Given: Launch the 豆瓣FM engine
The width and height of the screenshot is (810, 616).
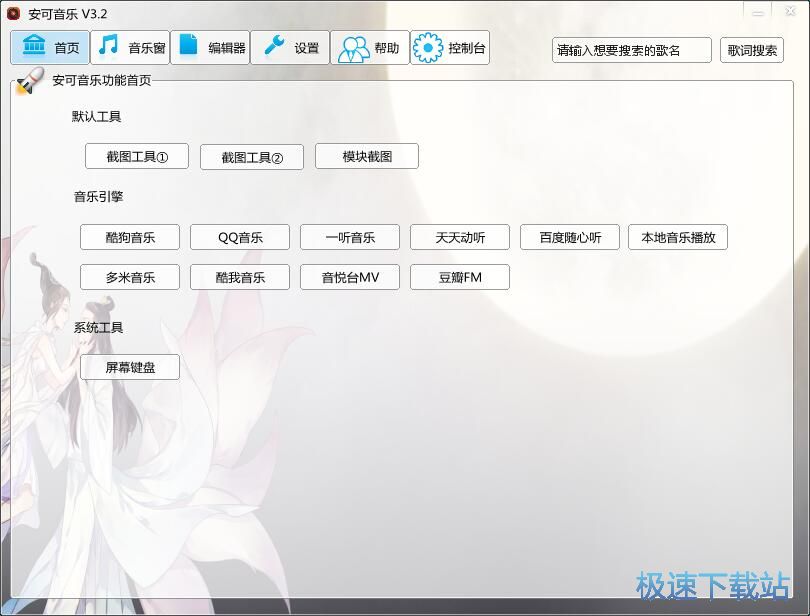Looking at the screenshot, I should click(x=460, y=277).
